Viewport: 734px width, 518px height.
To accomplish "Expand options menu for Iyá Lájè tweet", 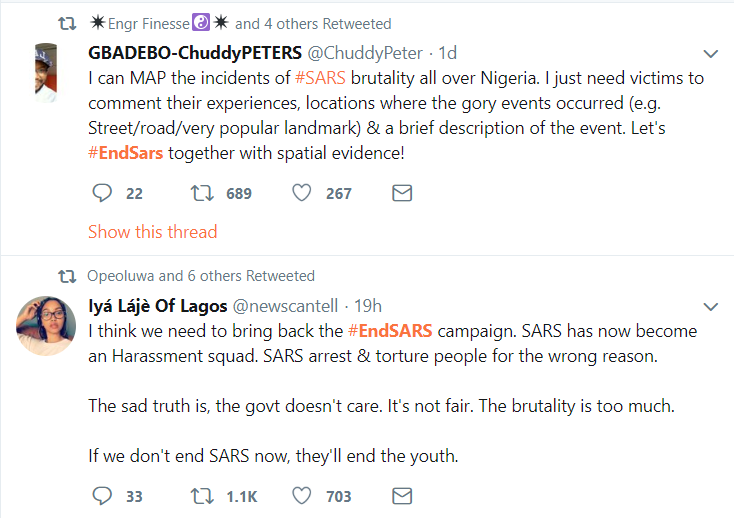I will [x=711, y=305].
